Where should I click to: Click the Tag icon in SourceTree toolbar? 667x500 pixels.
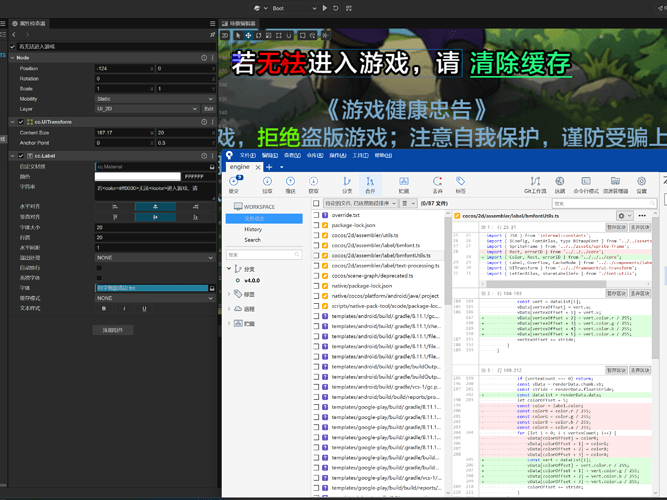pyautogui.click(x=460, y=181)
